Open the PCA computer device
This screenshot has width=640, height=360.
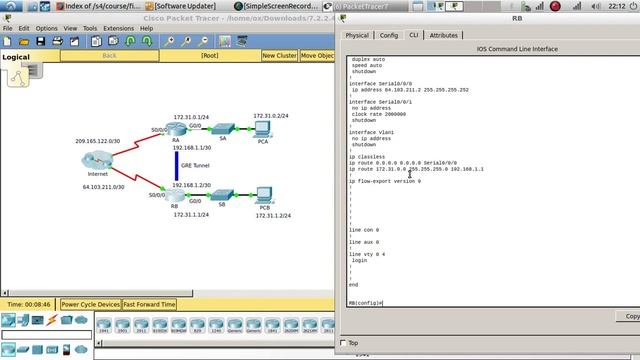click(262, 129)
